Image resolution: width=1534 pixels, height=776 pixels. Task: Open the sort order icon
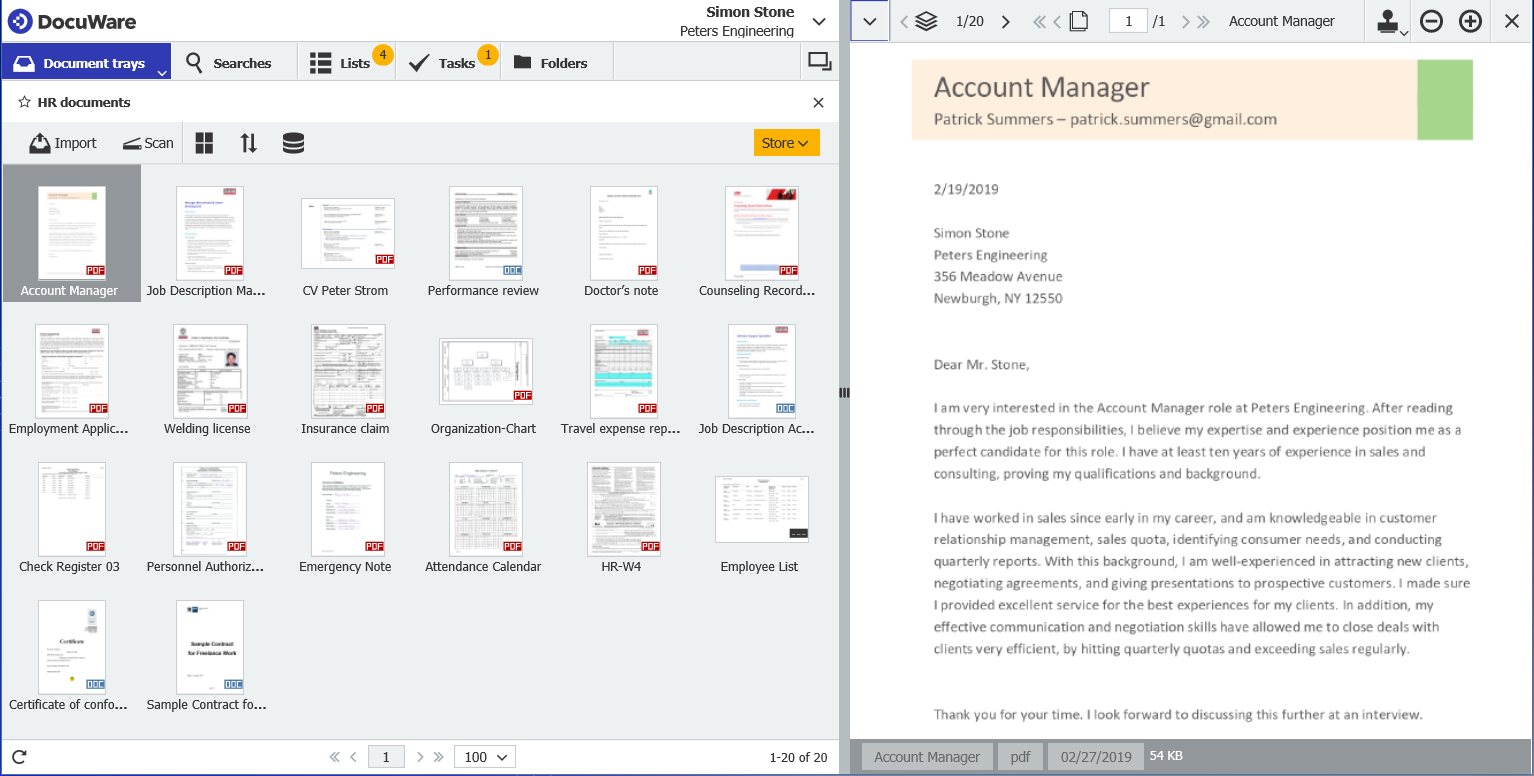click(248, 143)
